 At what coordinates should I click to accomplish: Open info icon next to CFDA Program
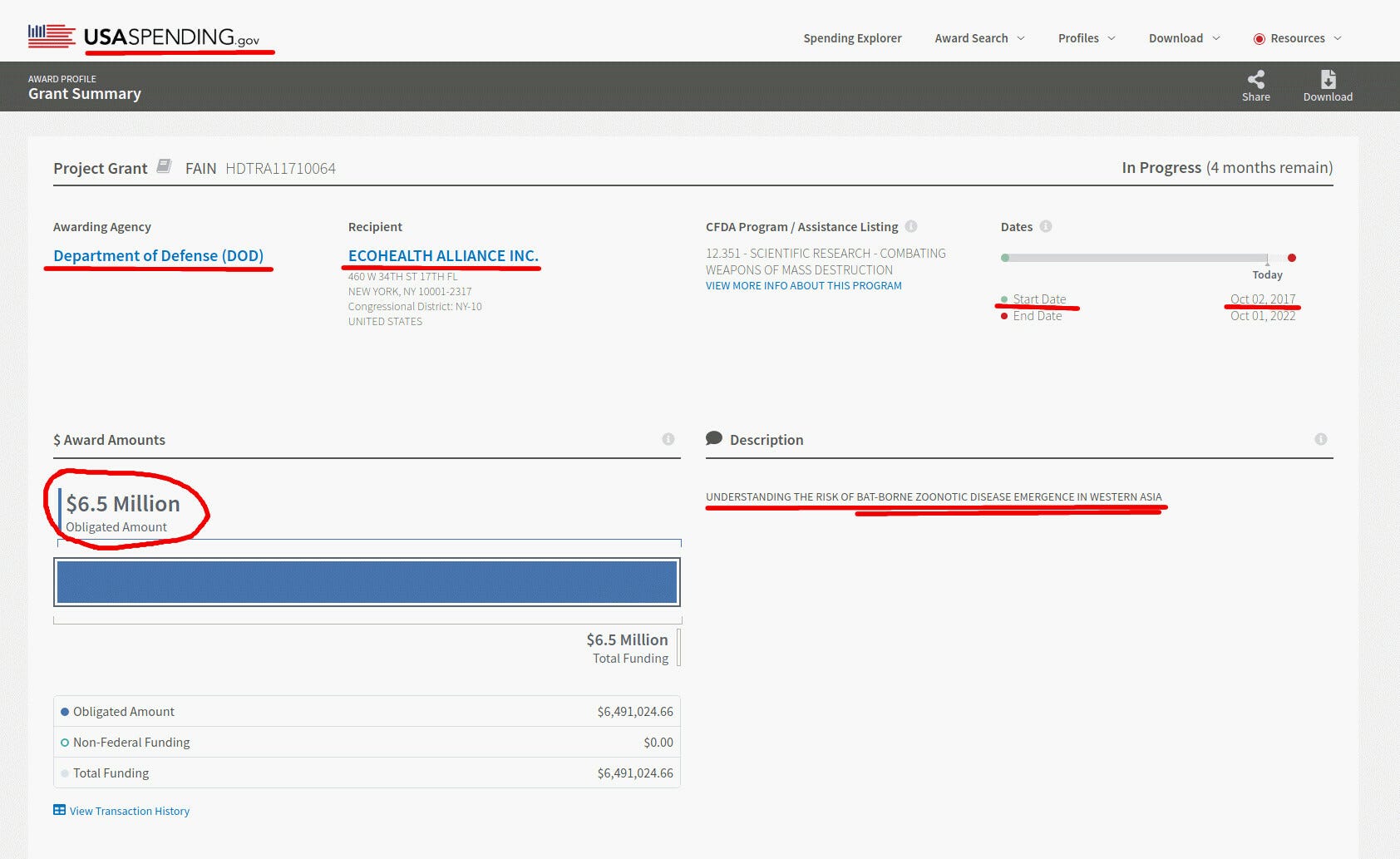[x=911, y=226]
